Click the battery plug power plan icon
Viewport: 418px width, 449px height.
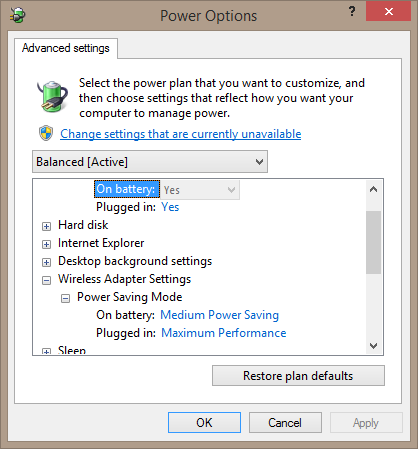52,96
